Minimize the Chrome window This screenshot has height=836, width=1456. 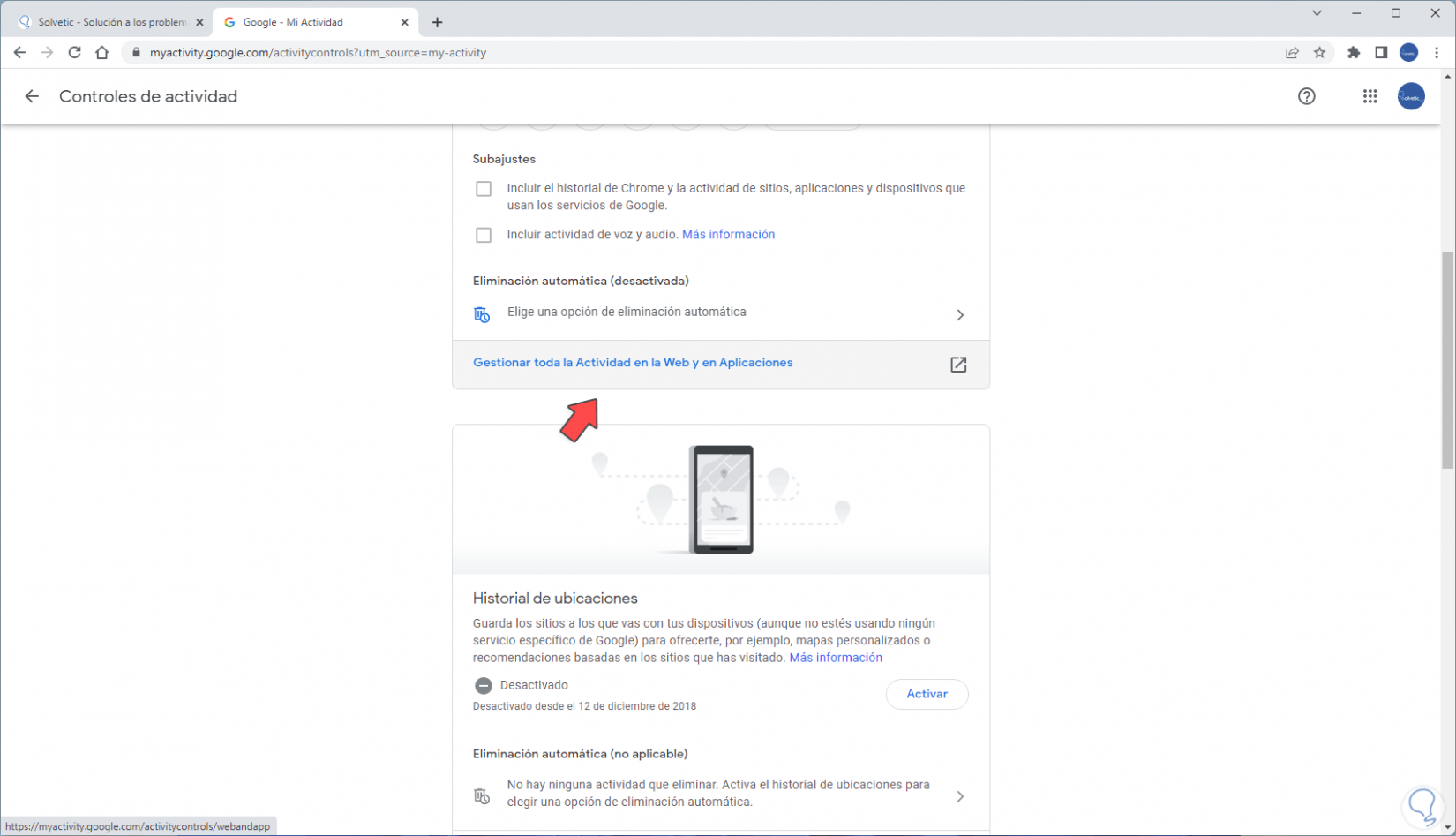point(1356,13)
